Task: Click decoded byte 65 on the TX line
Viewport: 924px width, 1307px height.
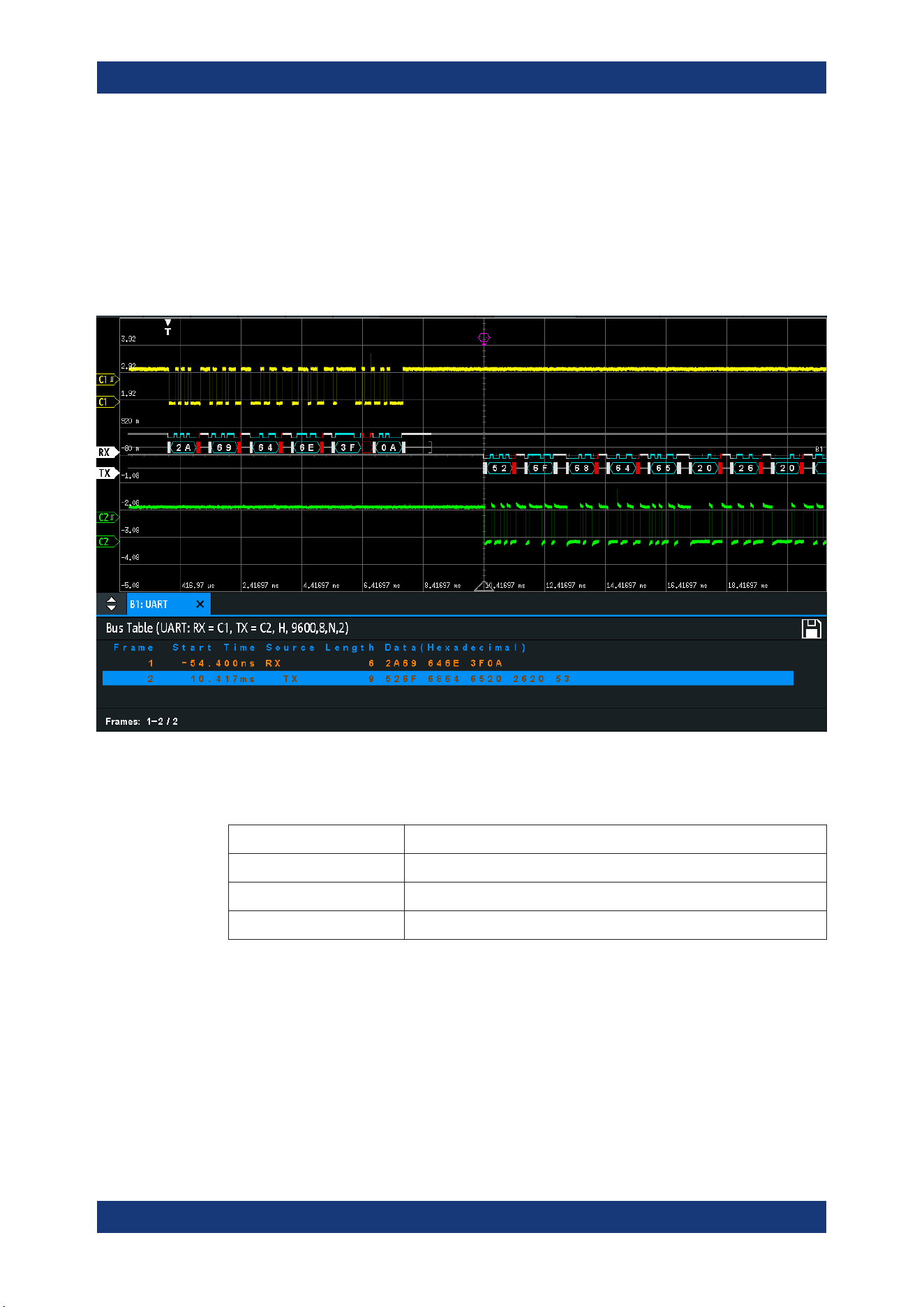Action: click(663, 468)
